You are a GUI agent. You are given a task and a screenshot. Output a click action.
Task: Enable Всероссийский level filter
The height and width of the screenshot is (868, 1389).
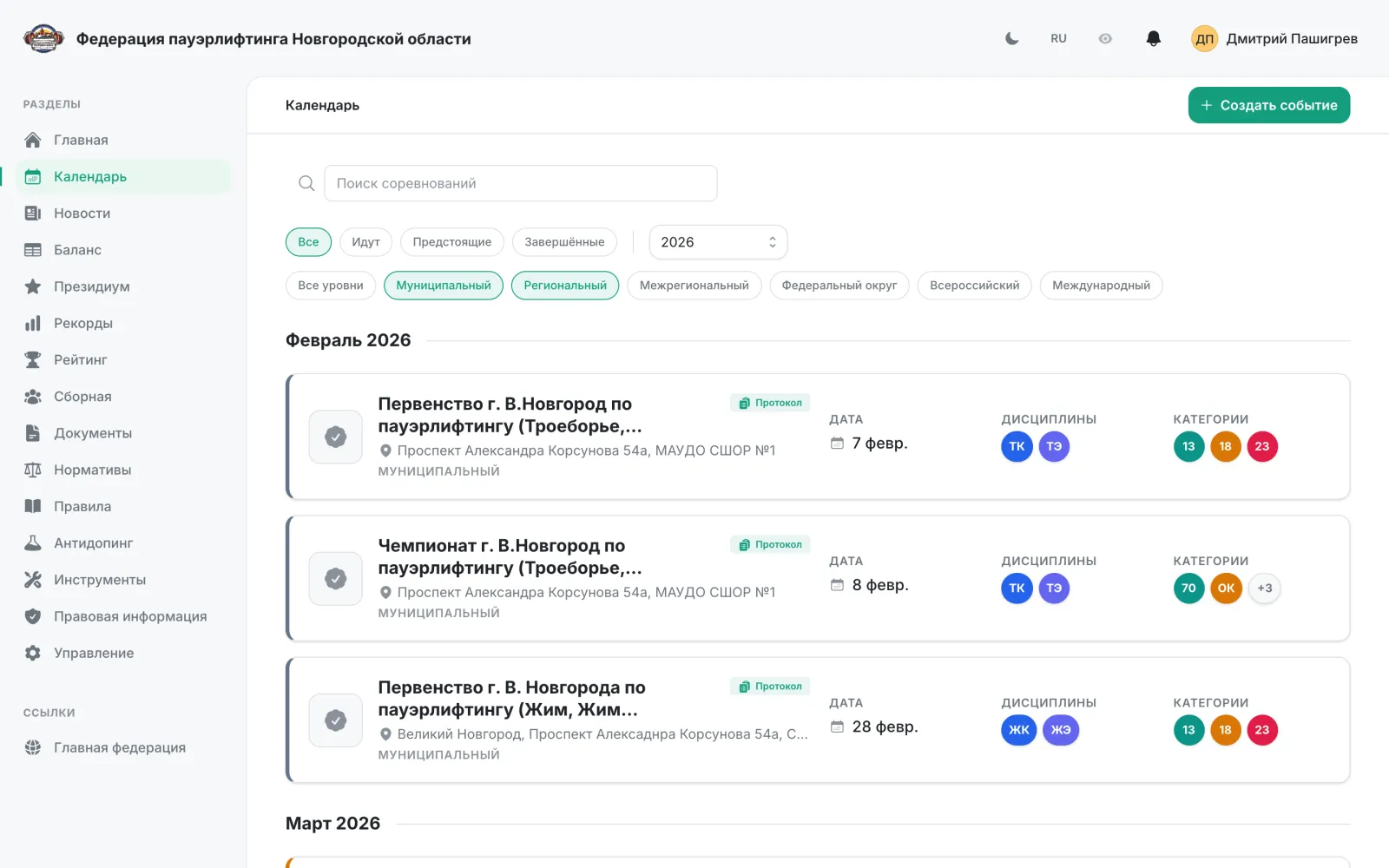click(974, 286)
